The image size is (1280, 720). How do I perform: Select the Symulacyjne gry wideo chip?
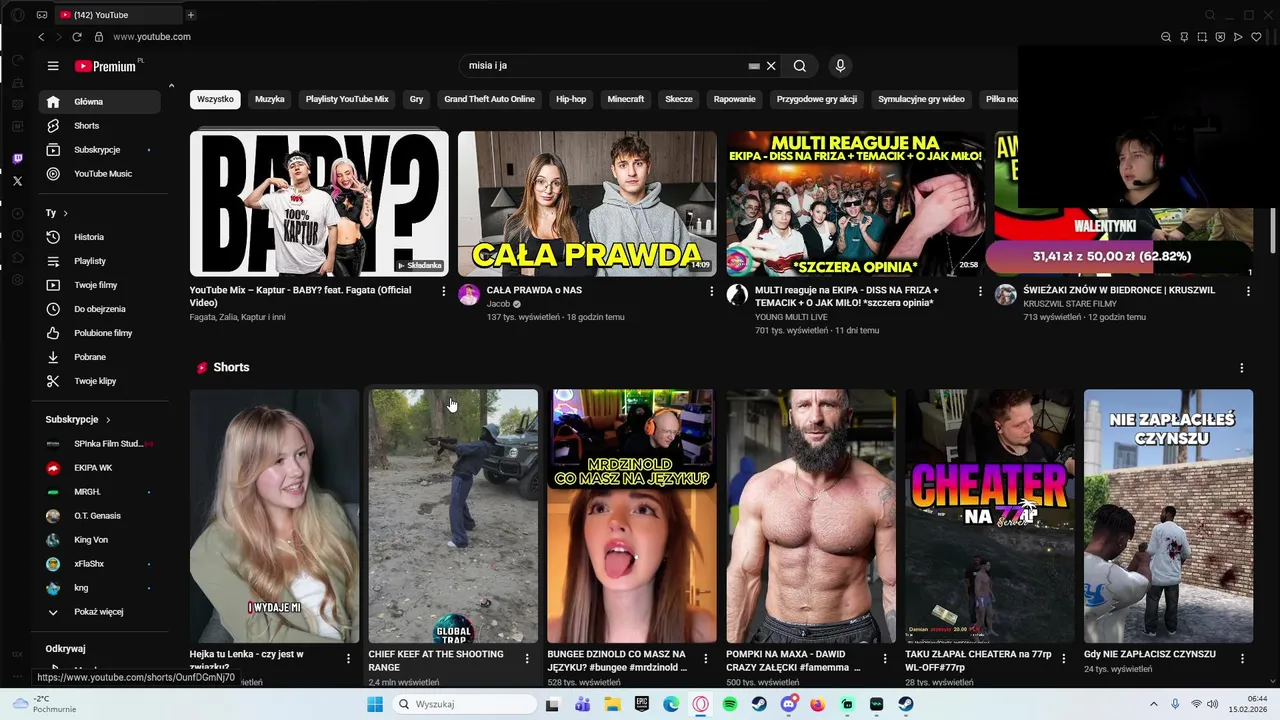click(921, 99)
